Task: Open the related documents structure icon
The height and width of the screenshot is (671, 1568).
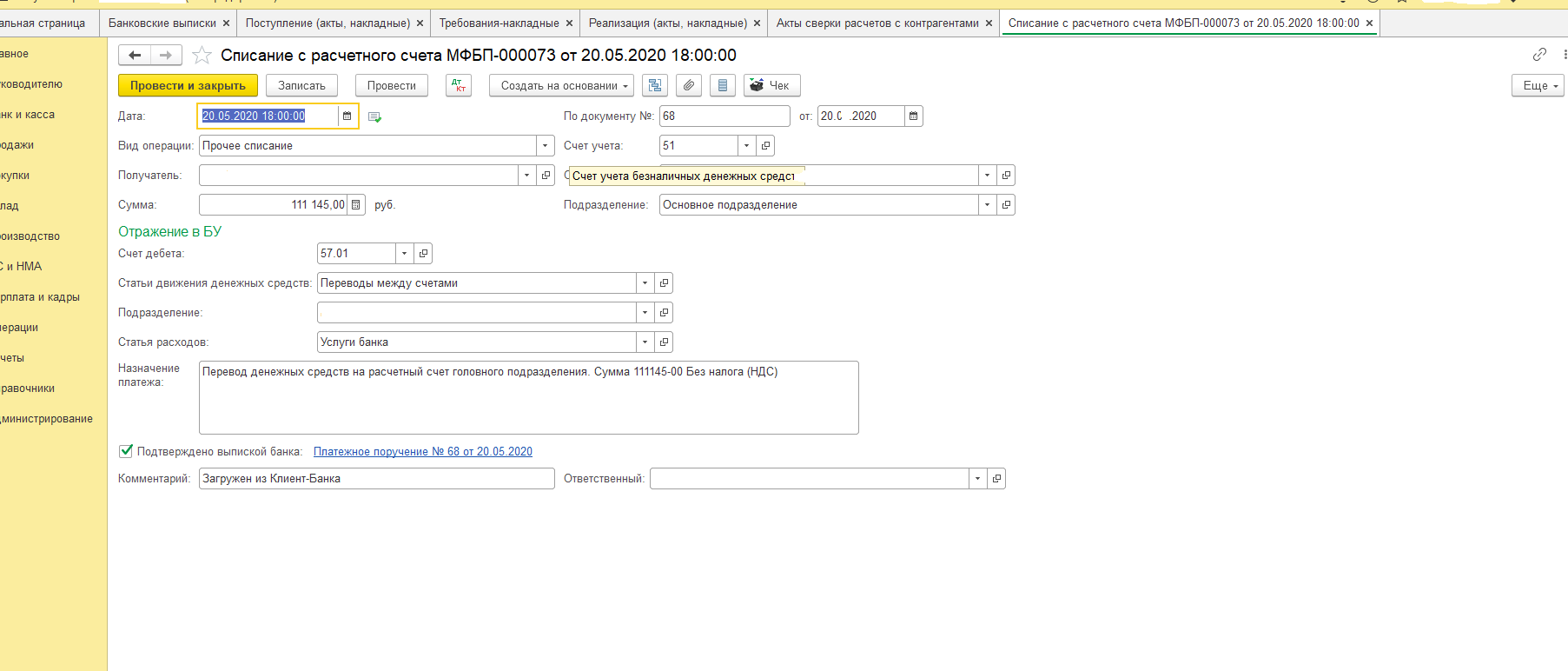Action: 655,85
